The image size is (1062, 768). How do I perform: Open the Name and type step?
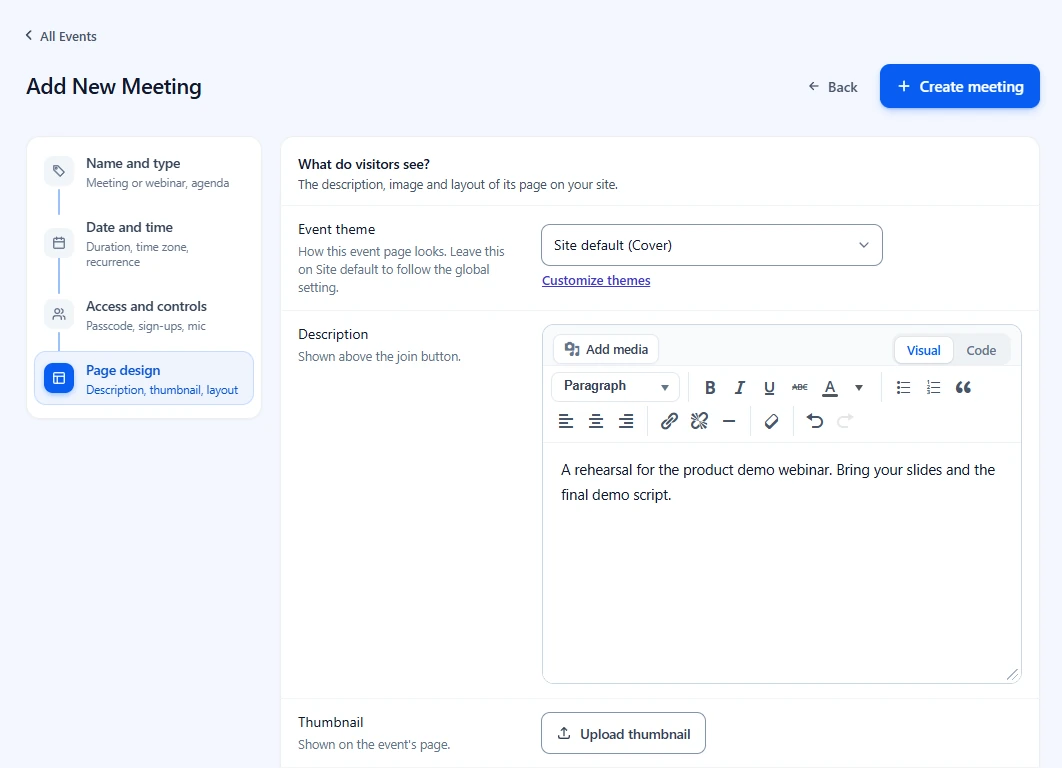pyautogui.click(x=144, y=173)
